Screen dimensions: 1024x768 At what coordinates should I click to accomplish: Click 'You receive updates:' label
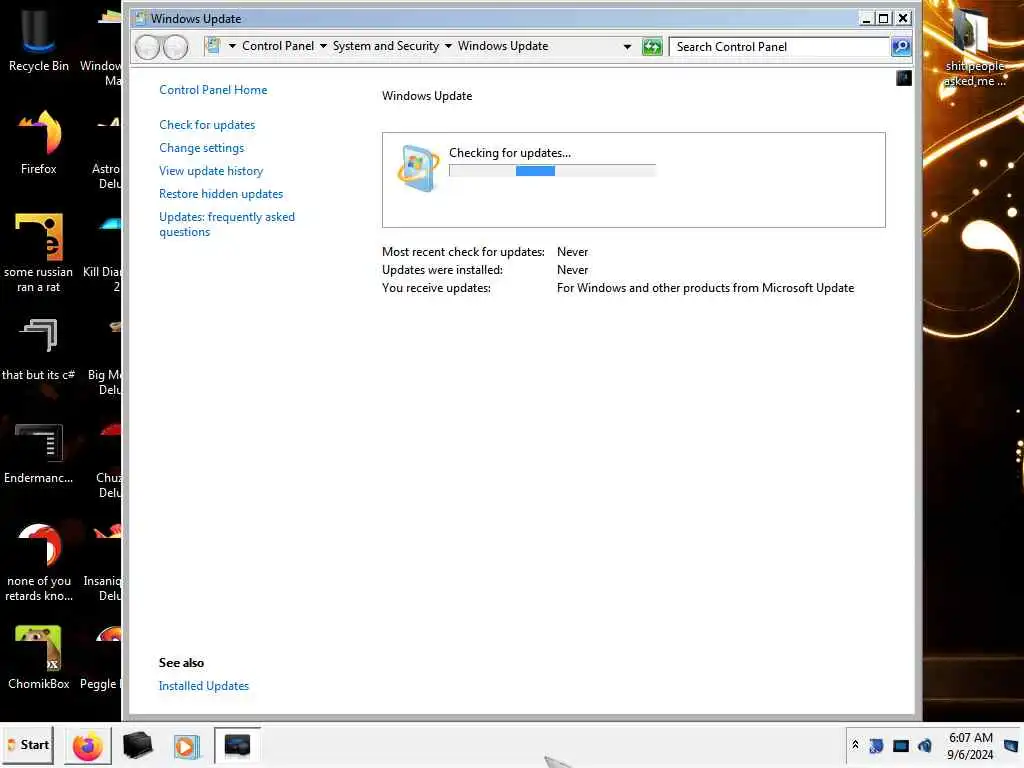coord(436,288)
